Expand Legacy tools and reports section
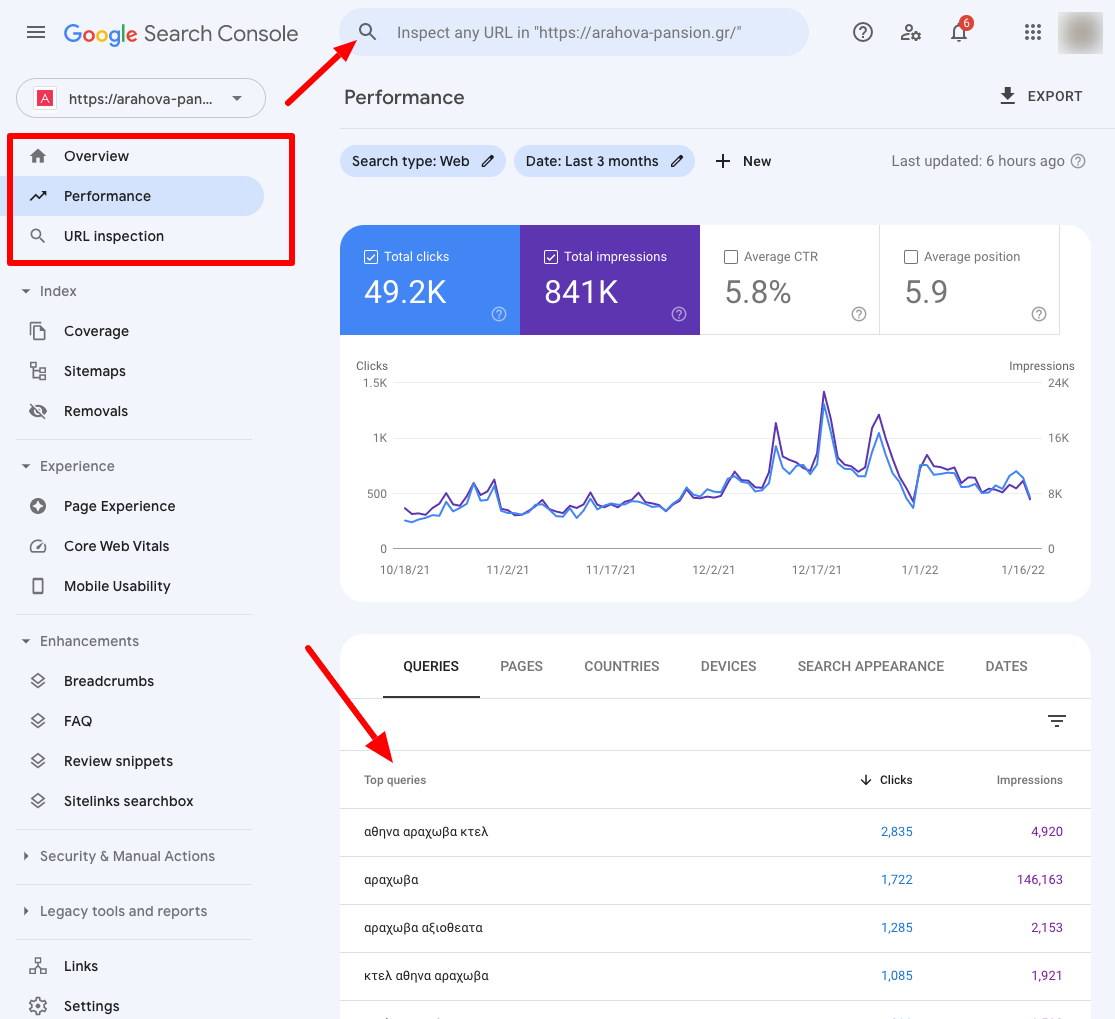This screenshot has height=1019, width=1115. [26, 911]
